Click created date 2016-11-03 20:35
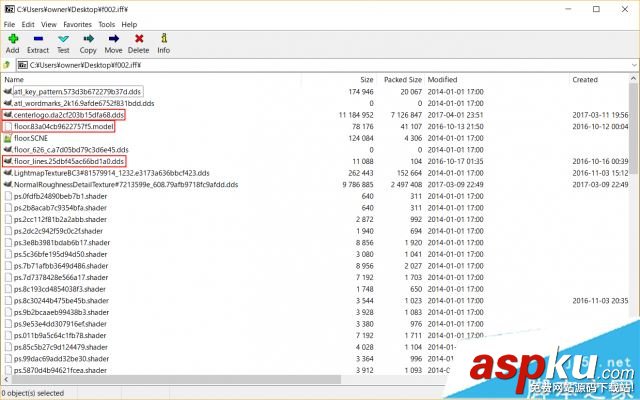 pyautogui.click(x=600, y=301)
